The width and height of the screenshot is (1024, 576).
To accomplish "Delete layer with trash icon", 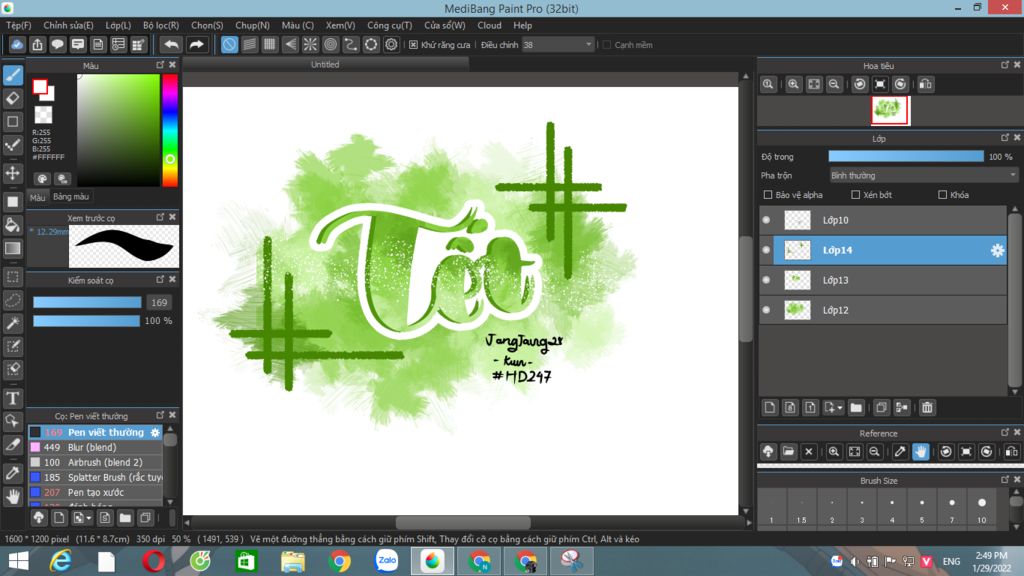I will tap(927, 408).
